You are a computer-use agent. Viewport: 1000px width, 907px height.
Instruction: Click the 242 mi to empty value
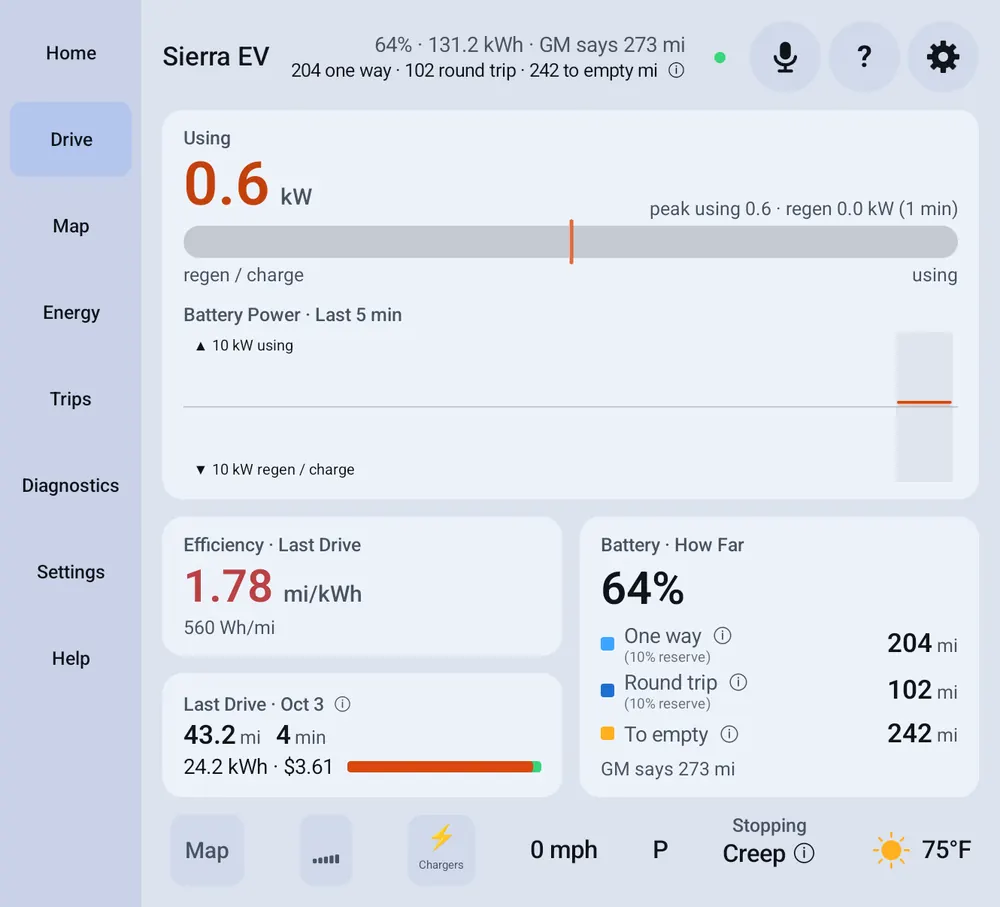tap(922, 734)
